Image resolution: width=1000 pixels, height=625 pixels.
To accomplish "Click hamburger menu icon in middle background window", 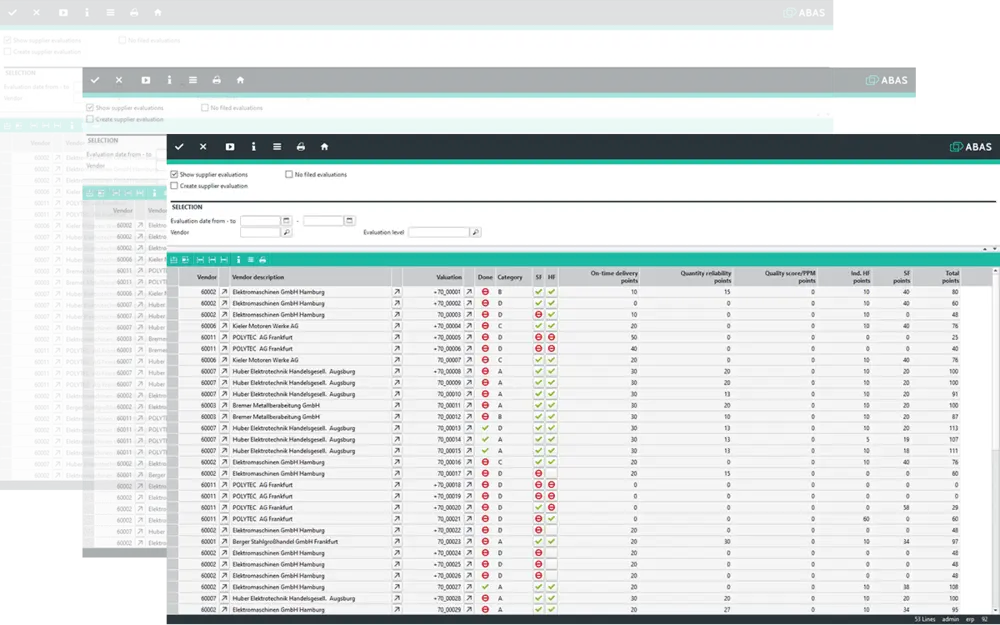I will tap(193, 80).
